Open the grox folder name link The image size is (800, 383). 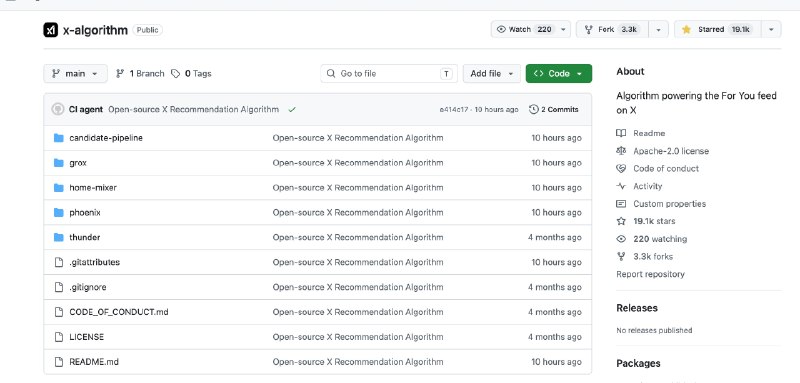point(78,163)
